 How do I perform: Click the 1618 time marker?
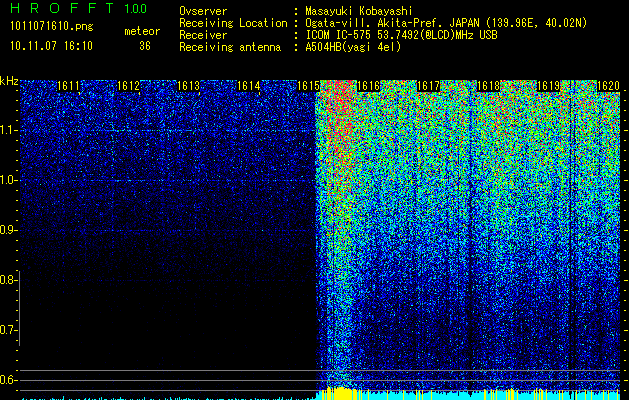click(x=489, y=86)
